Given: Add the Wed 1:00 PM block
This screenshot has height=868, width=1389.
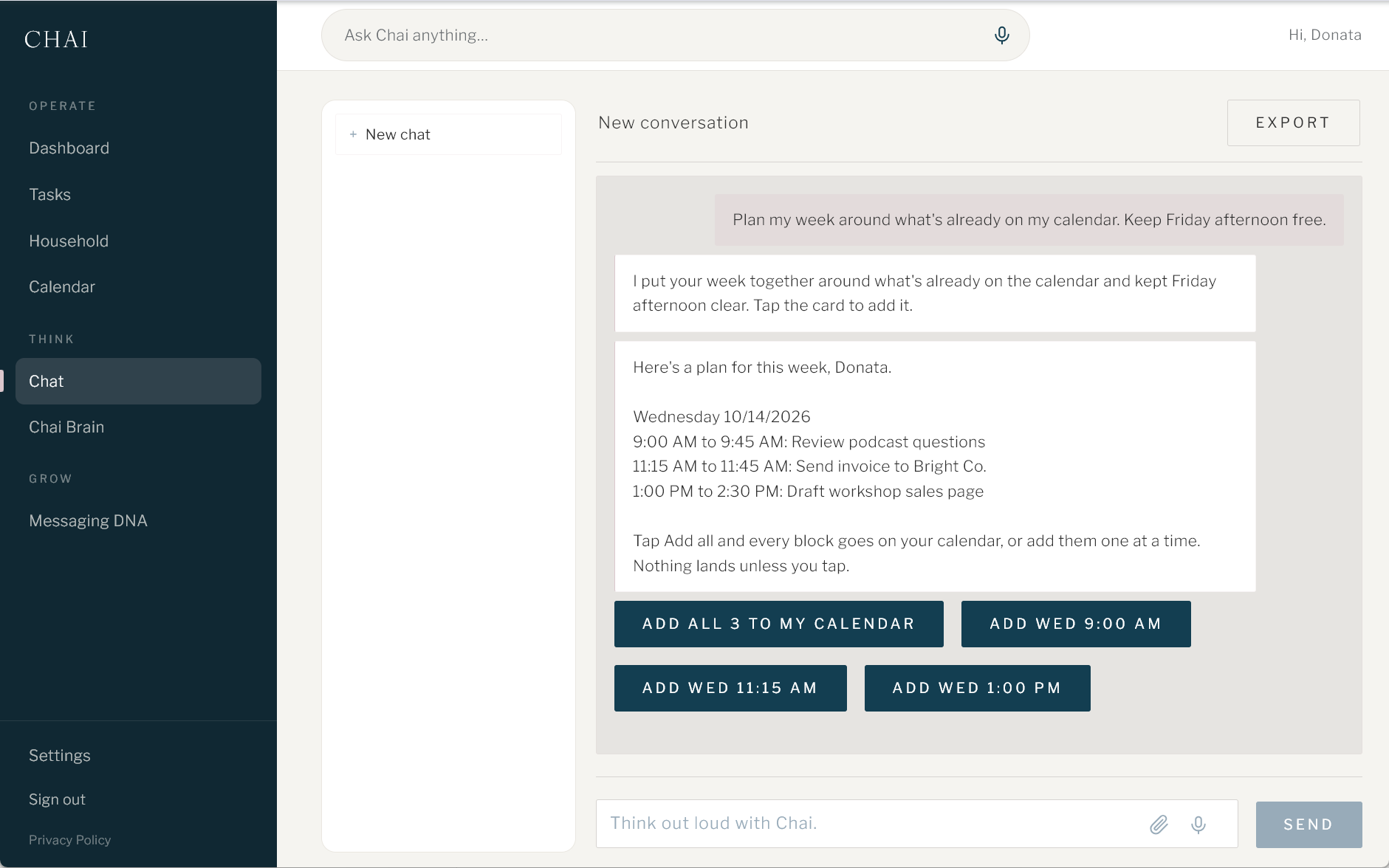Looking at the screenshot, I should 977,688.
